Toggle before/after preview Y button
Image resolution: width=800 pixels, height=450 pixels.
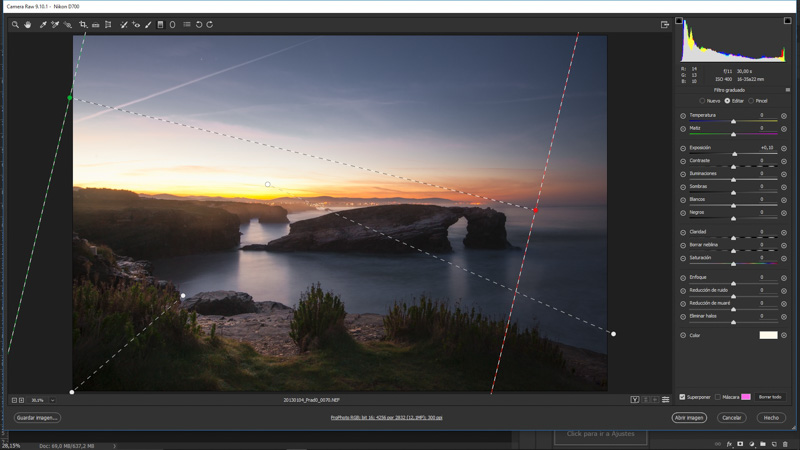[635, 400]
